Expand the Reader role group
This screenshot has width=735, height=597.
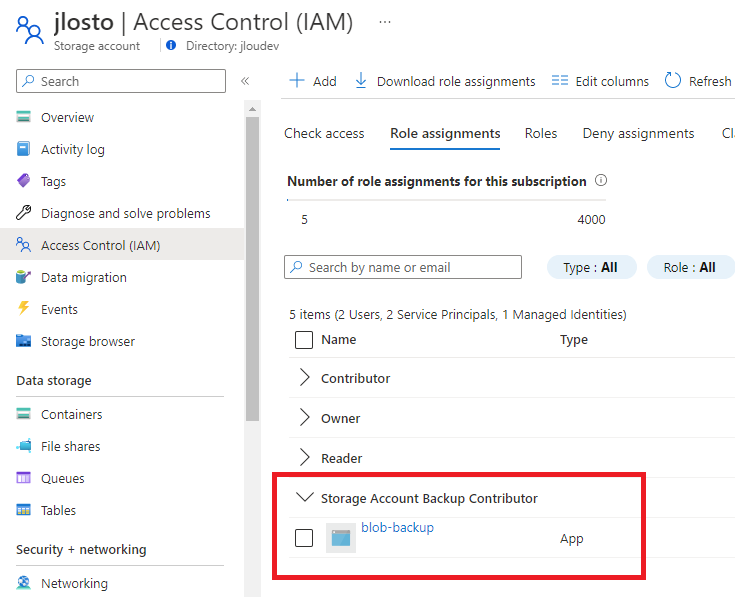[305, 457]
